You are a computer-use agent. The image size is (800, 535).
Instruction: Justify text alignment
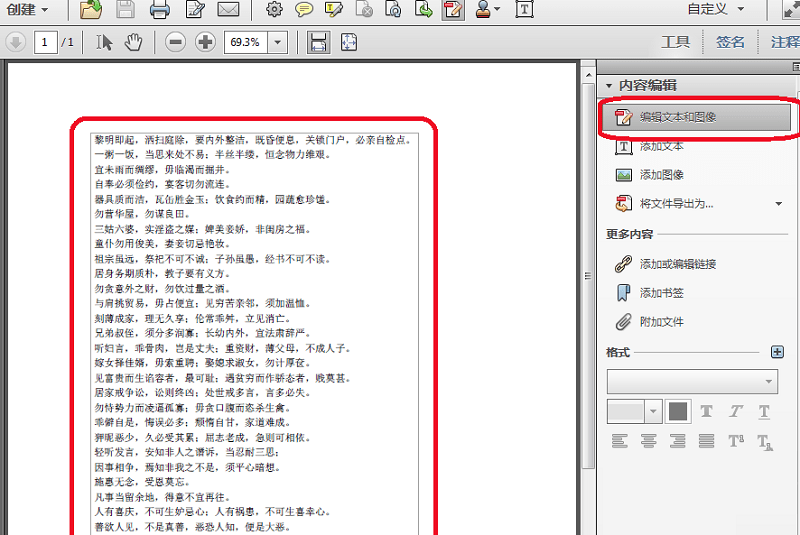tap(707, 441)
